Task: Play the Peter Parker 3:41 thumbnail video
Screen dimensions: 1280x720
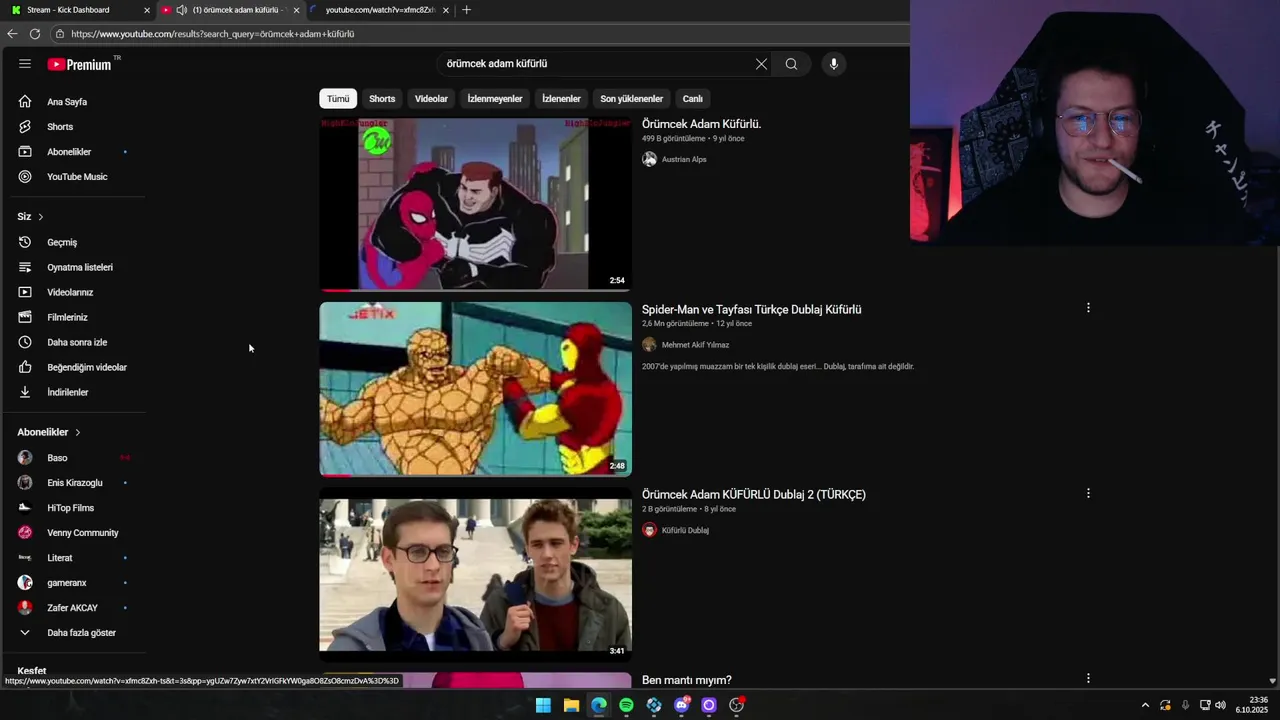Action: click(x=476, y=574)
